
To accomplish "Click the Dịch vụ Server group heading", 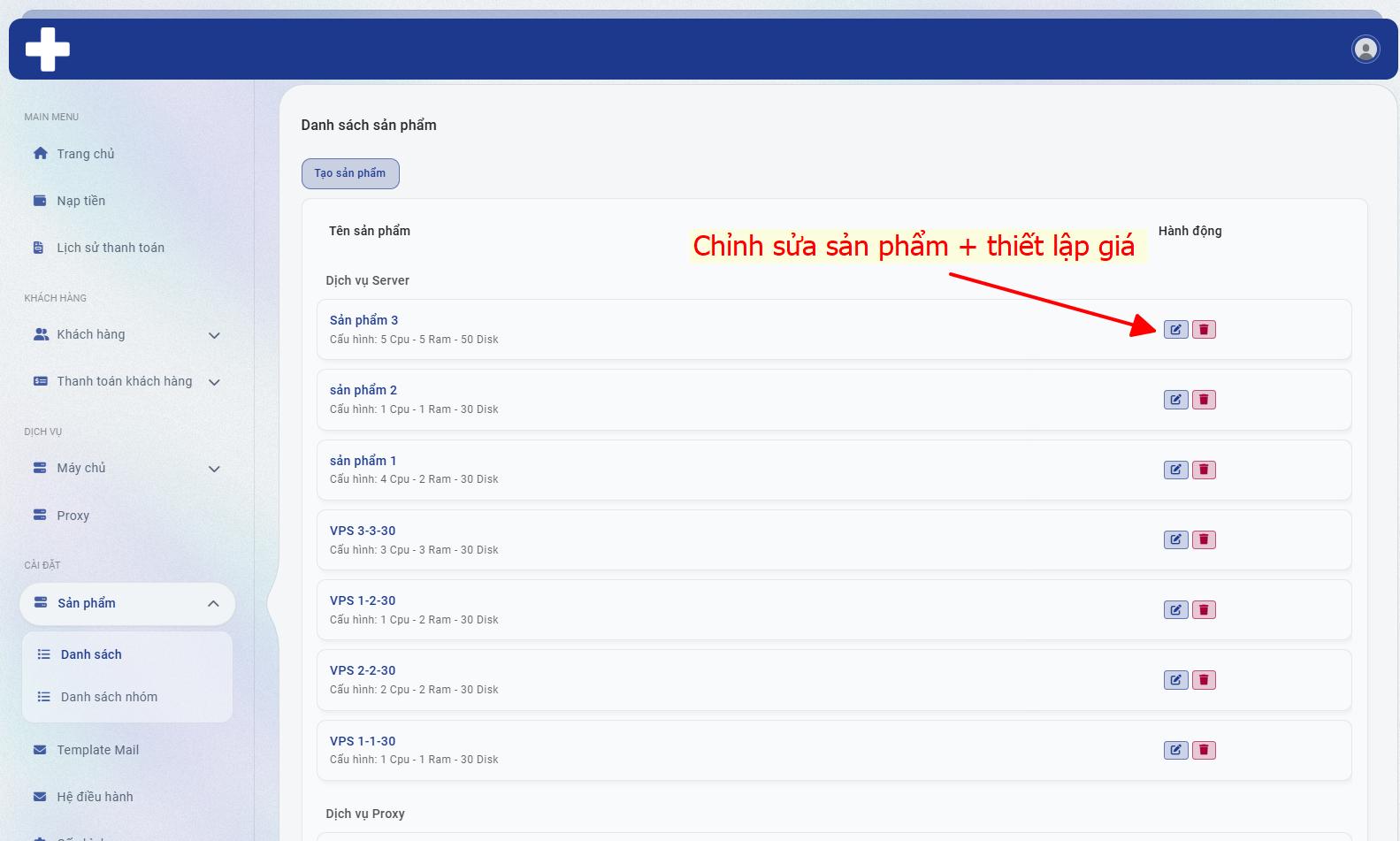I will pos(367,280).
